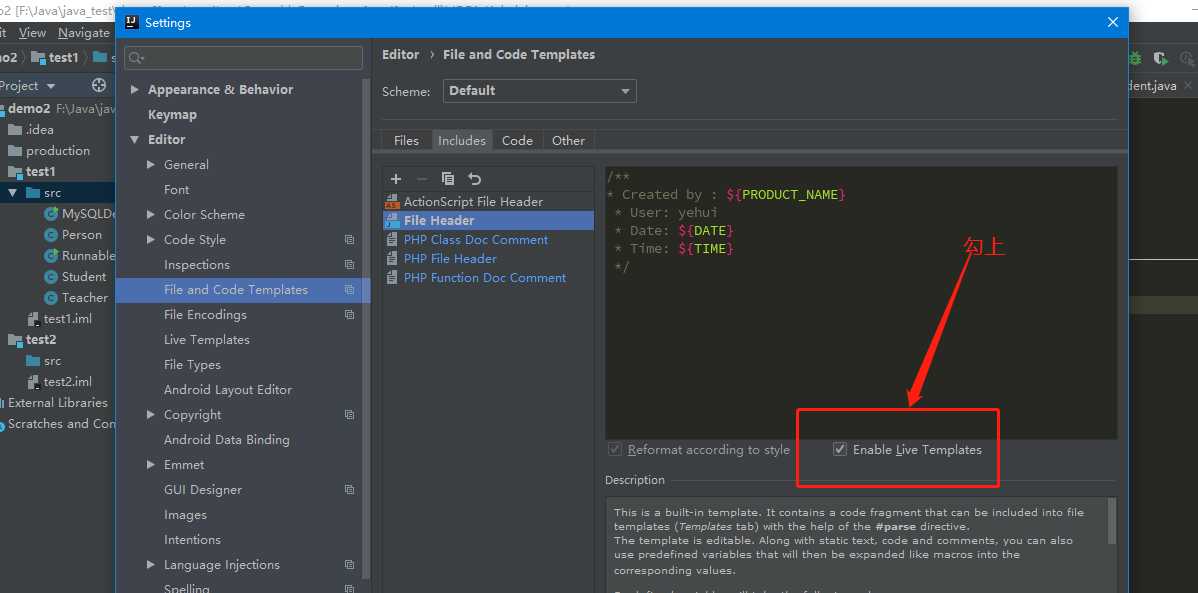Select test2.iml in project tree
The image size is (1198, 593).
(x=60, y=381)
